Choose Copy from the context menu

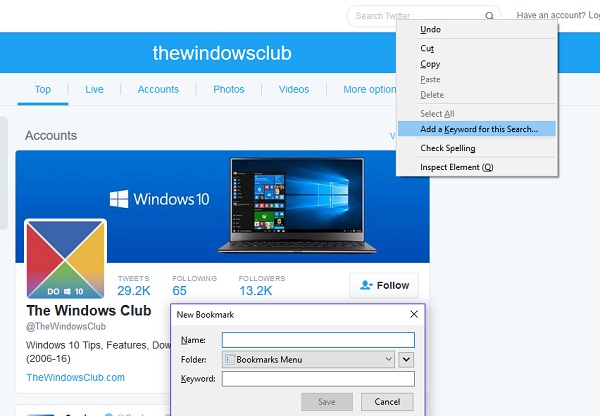[476, 64]
